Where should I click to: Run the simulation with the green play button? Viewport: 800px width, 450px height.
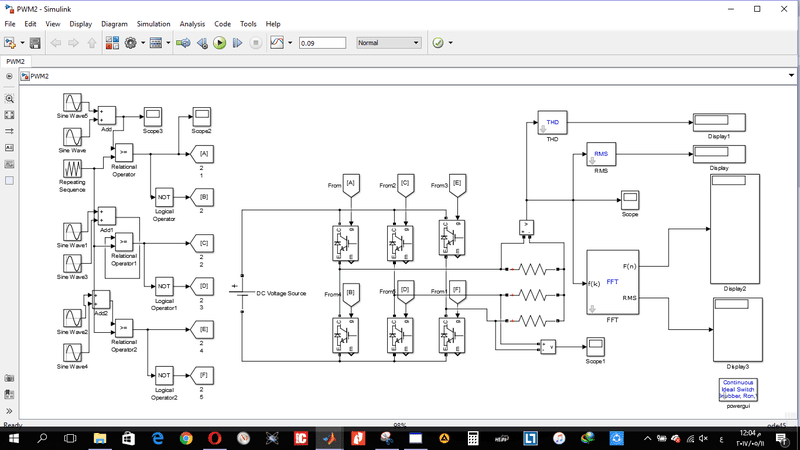(x=219, y=43)
